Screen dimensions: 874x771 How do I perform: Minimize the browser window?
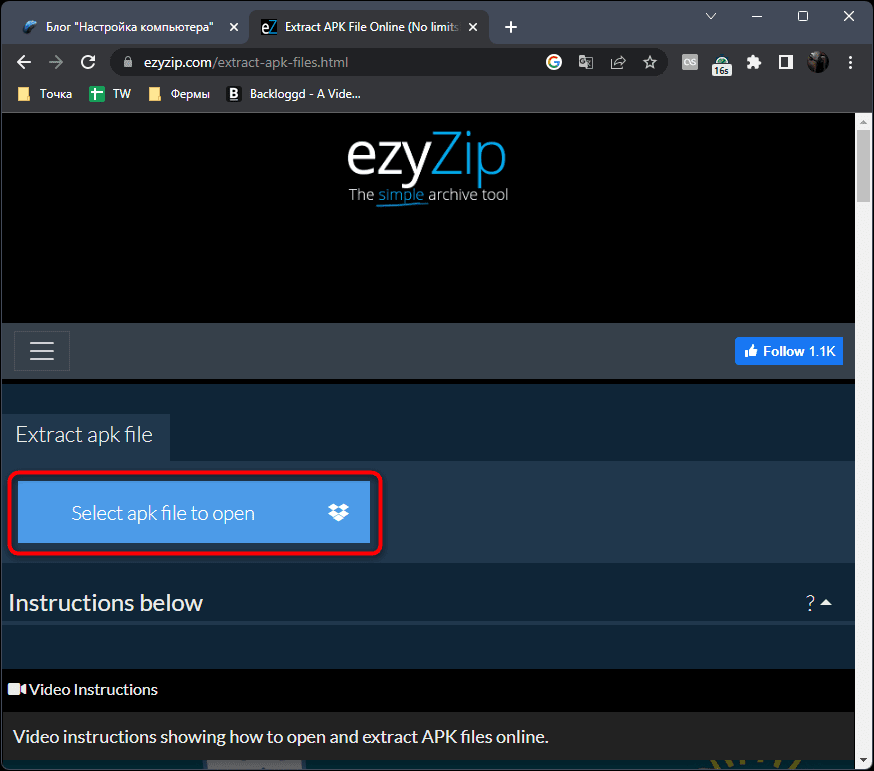pos(756,16)
